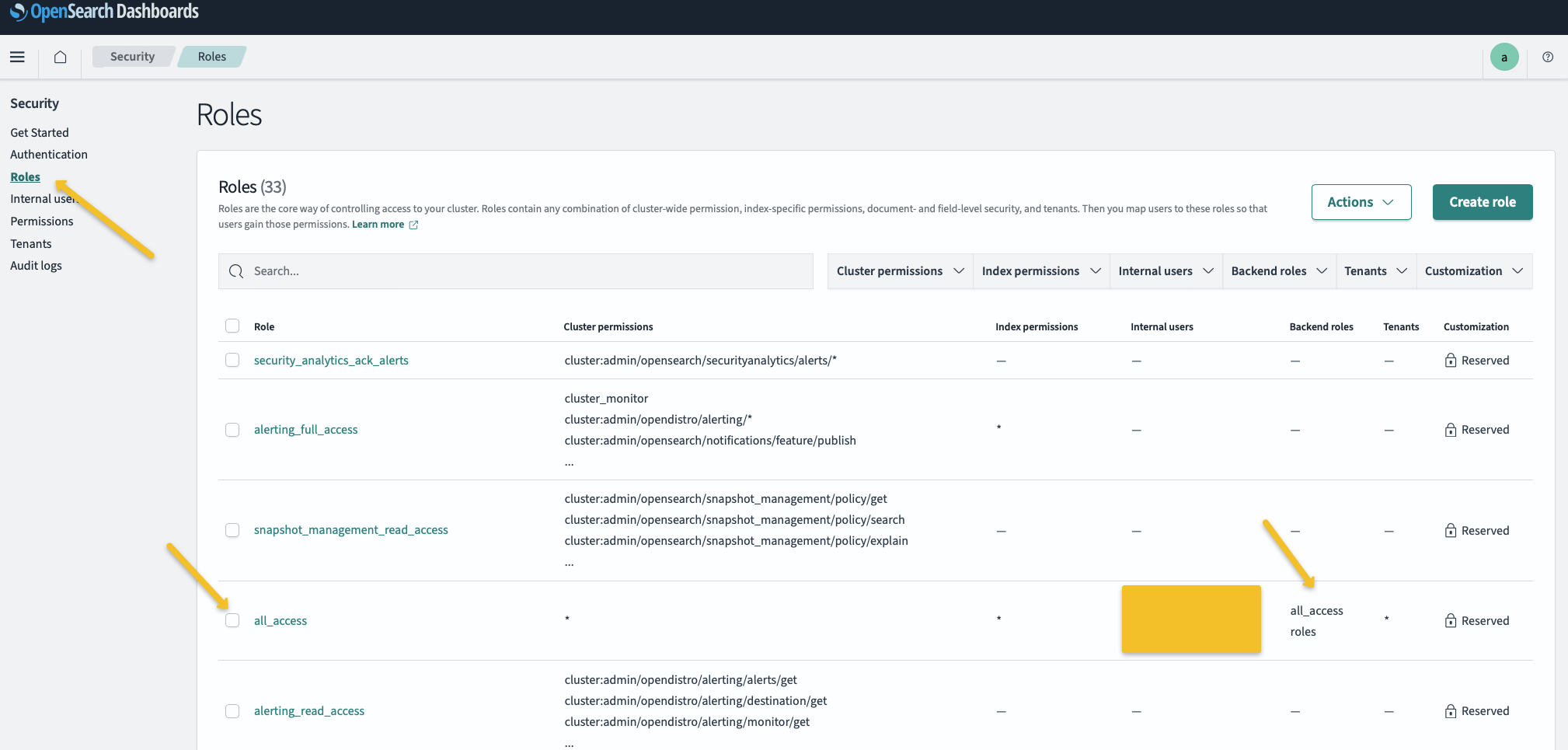This screenshot has height=750, width=1568.
Task: Click 'cluster:admin/opendistro/alerting/alerts/get' text
Action: (x=681, y=680)
